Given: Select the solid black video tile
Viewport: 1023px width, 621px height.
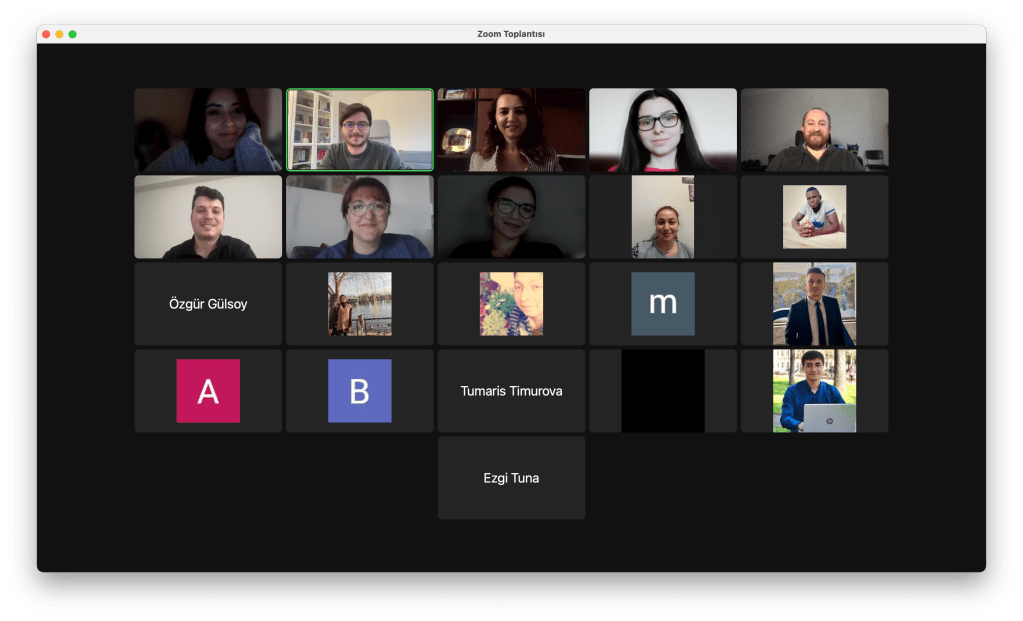Looking at the screenshot, I should pyautogui.click(x=662, y=391).
